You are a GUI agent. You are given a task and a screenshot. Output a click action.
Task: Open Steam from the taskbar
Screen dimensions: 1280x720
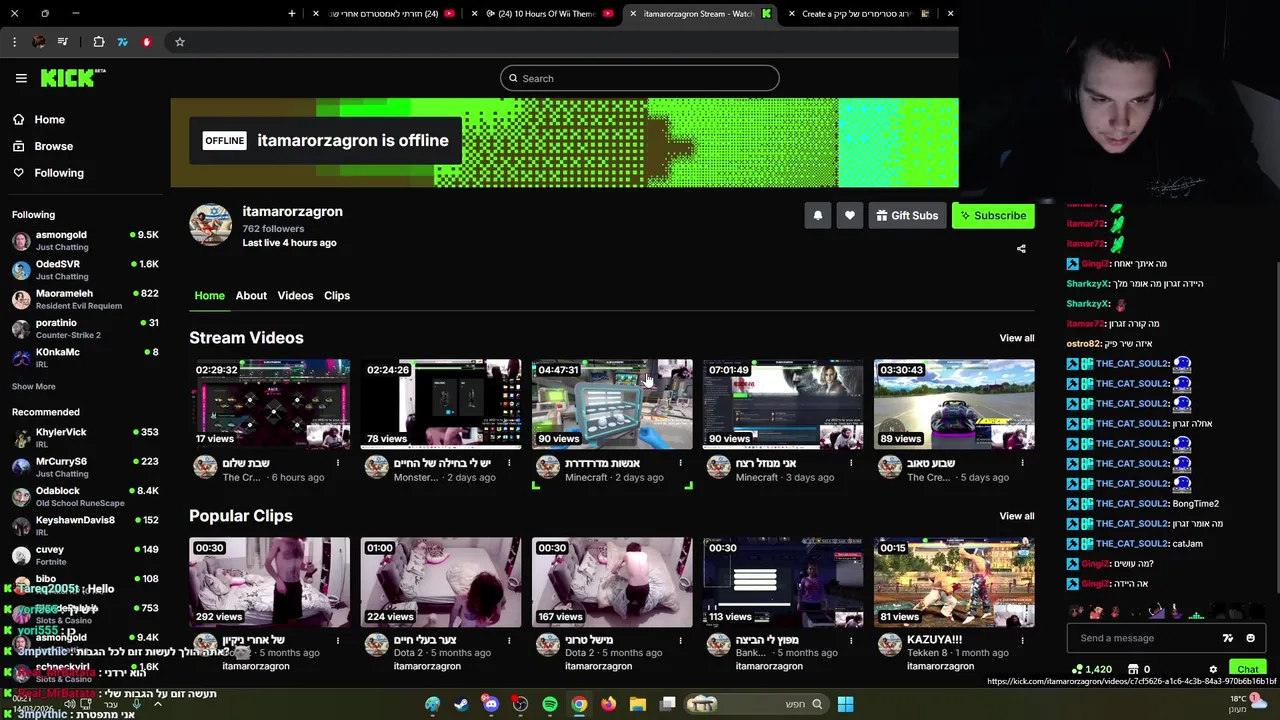pos(461,704)
